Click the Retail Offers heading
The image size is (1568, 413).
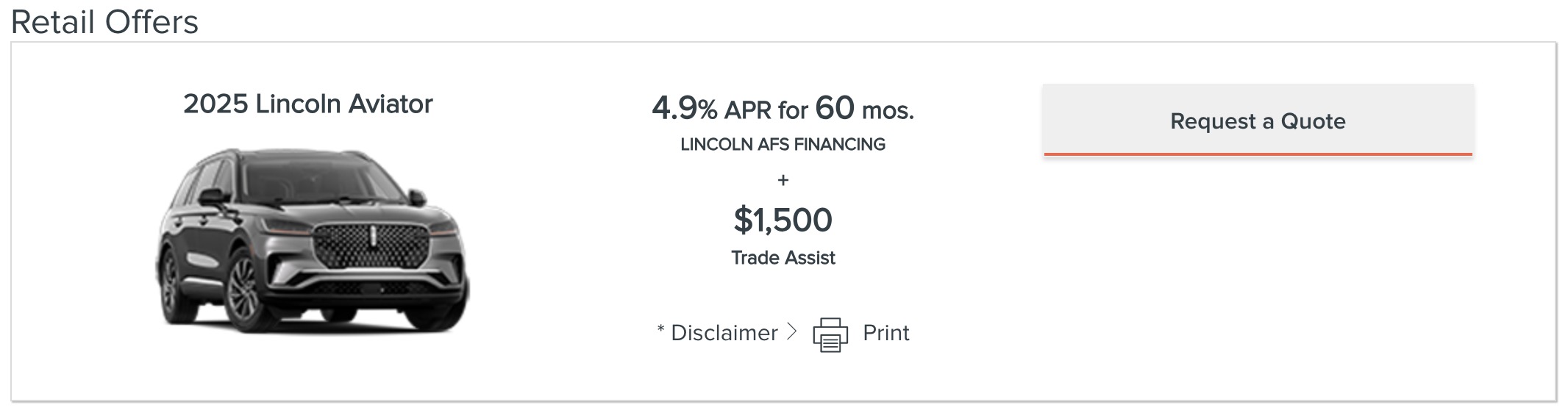[x=104, y=21]
